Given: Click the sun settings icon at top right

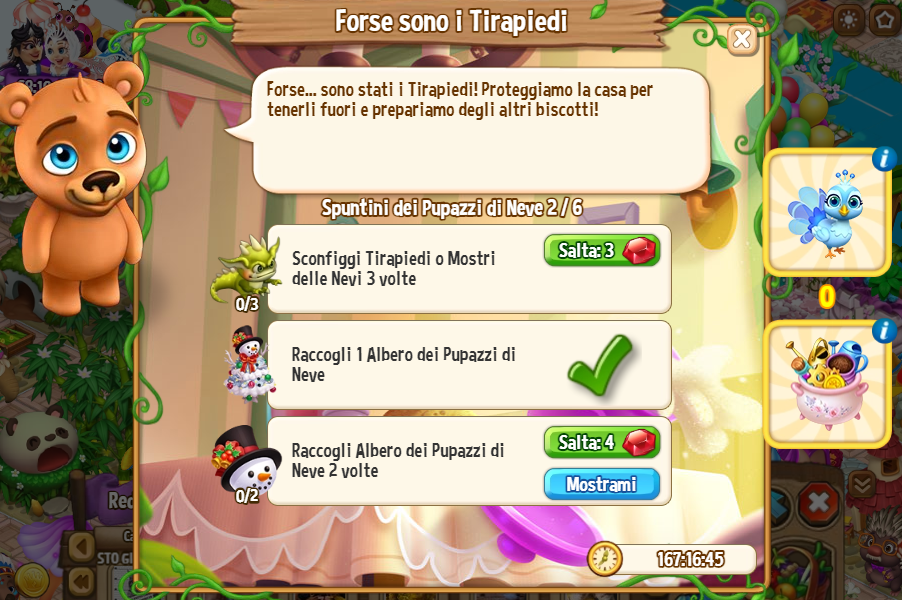Looking at the screenshot, I should (x=848, y=20).
